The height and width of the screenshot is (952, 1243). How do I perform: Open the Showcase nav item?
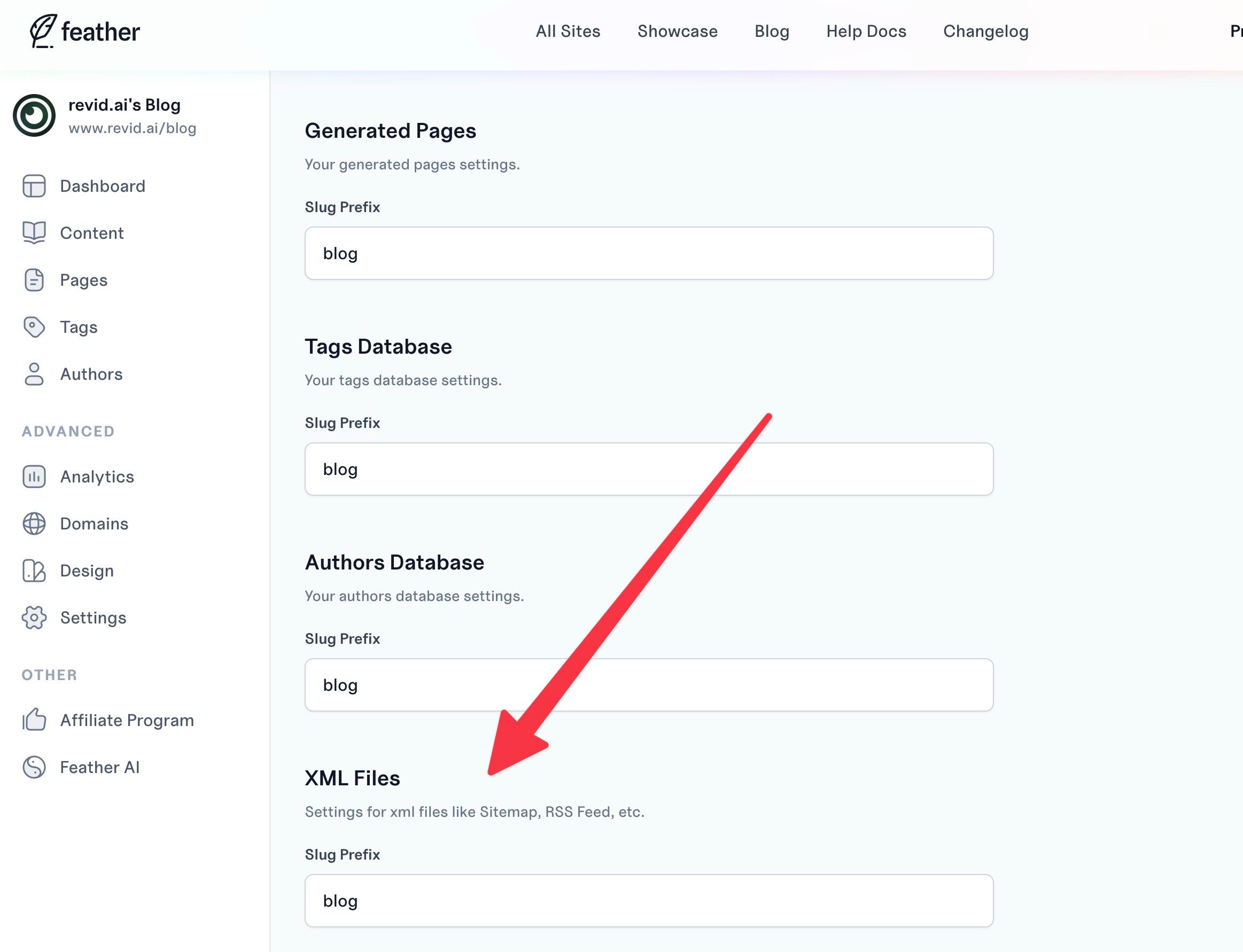677,31
